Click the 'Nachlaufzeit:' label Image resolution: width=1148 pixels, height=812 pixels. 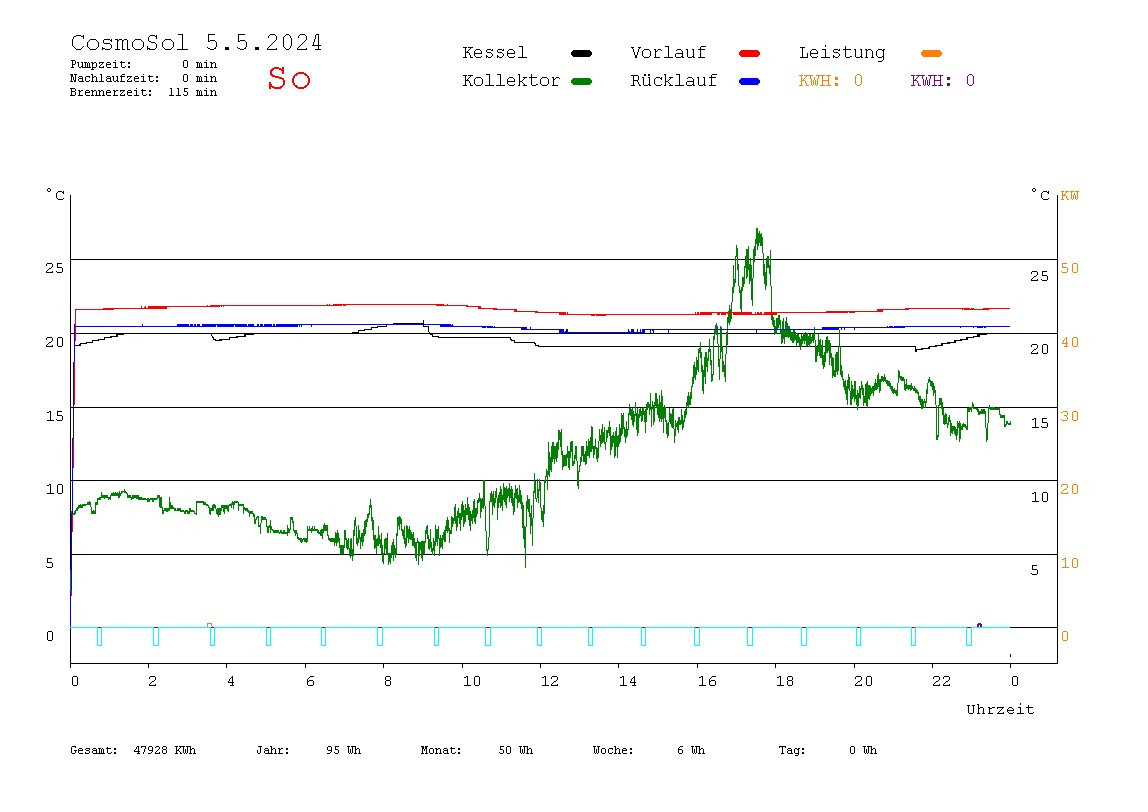click(114, 78)
